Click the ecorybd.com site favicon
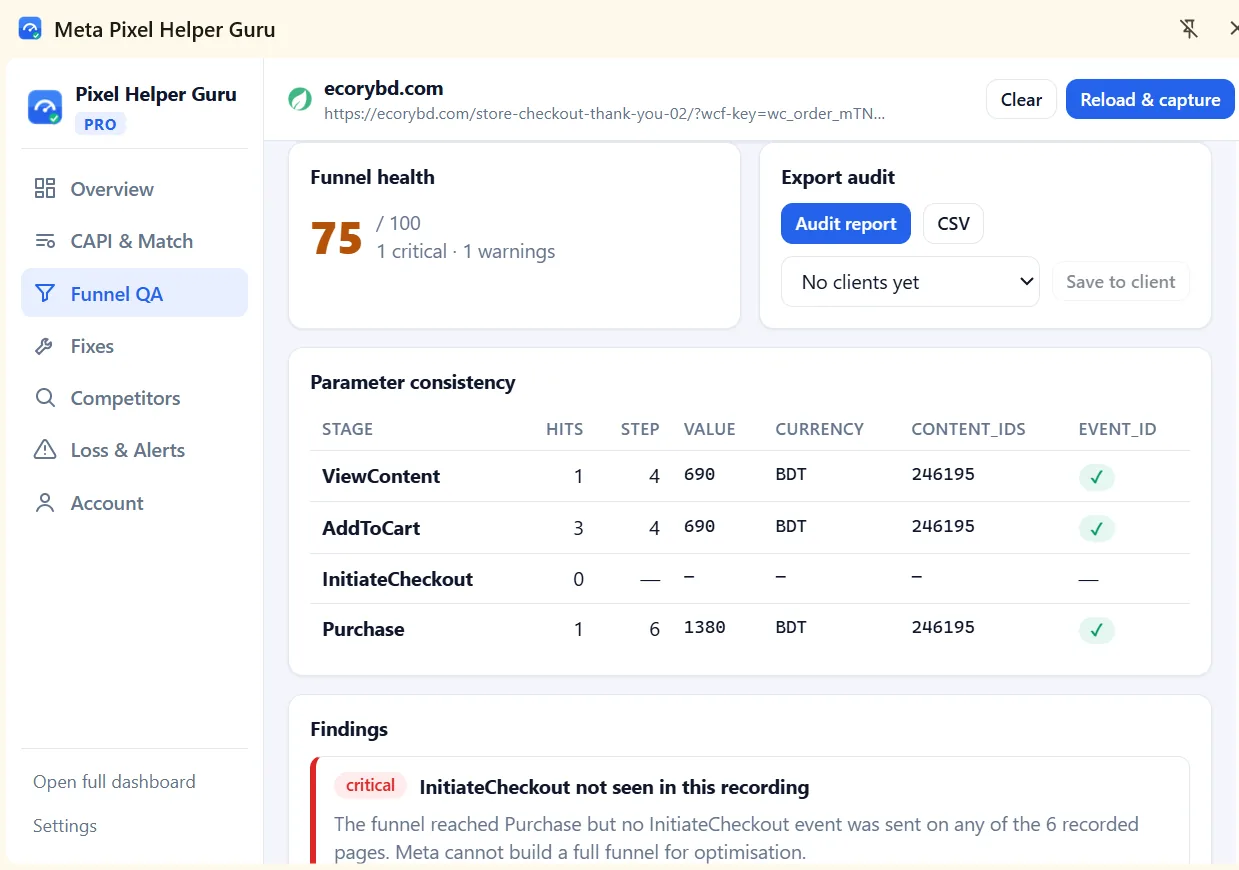This screenshot has width=1239, height=870. tap(299, 99)
